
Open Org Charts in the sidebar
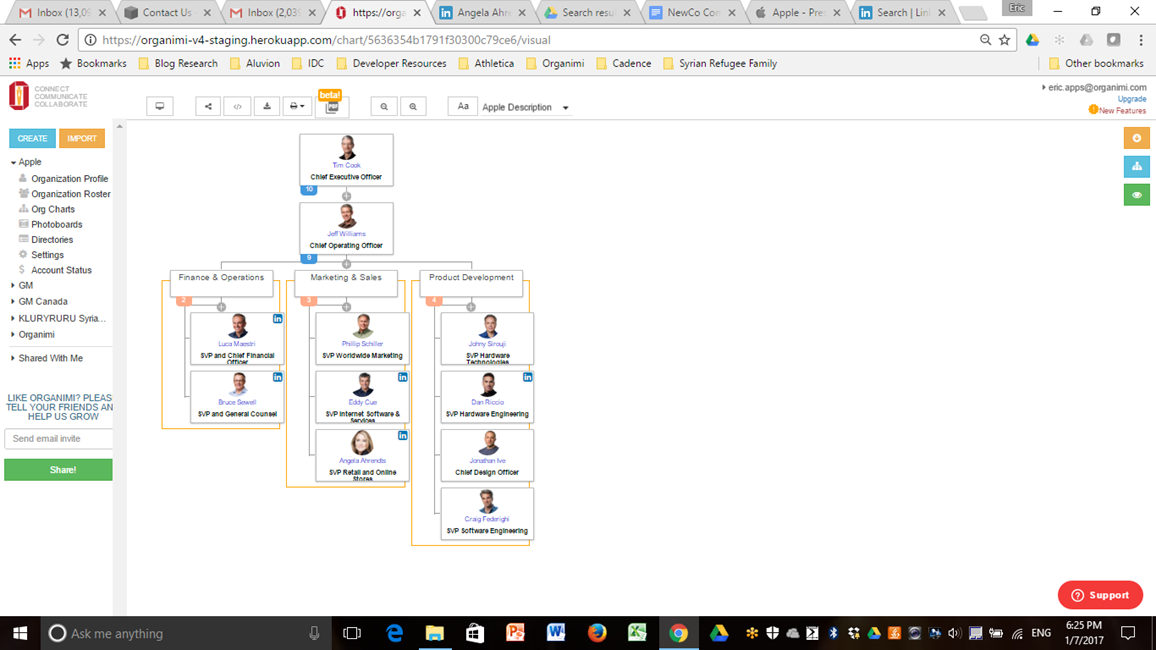point(53,209)
